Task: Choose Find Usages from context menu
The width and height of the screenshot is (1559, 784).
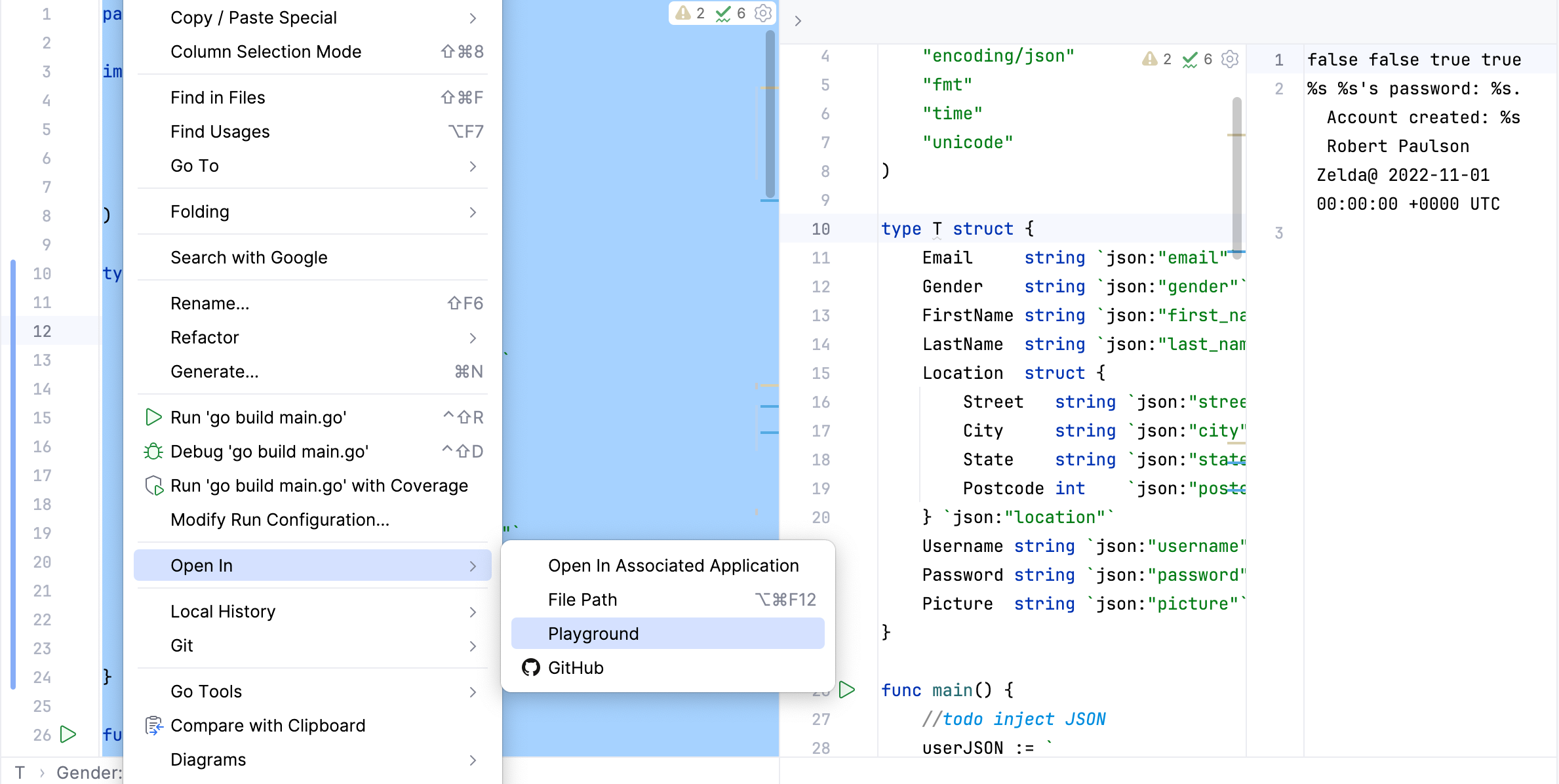Action: pyautogui.click(x=220, y=132)
